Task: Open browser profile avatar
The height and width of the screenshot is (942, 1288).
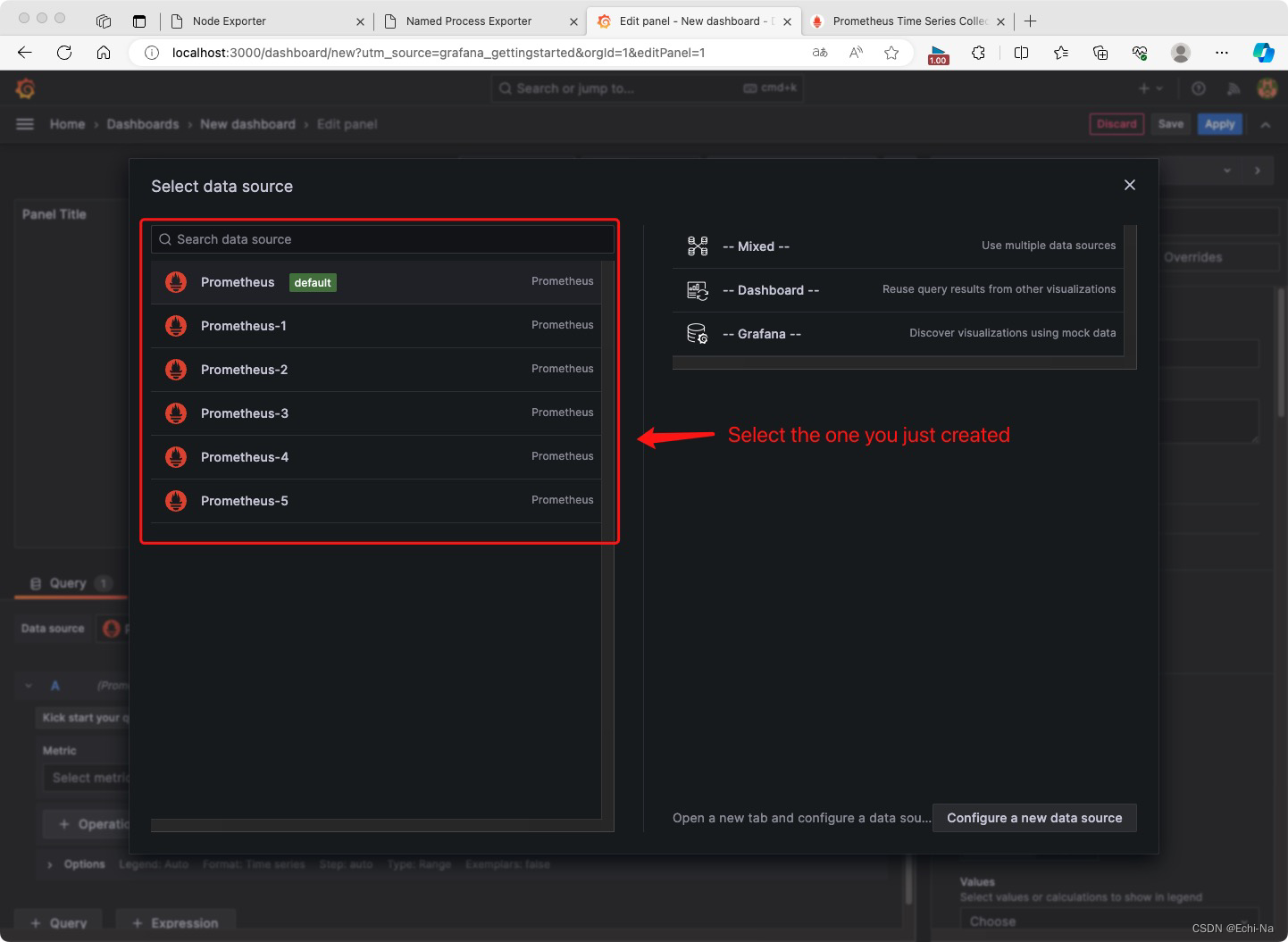Action: (1181, 53)
